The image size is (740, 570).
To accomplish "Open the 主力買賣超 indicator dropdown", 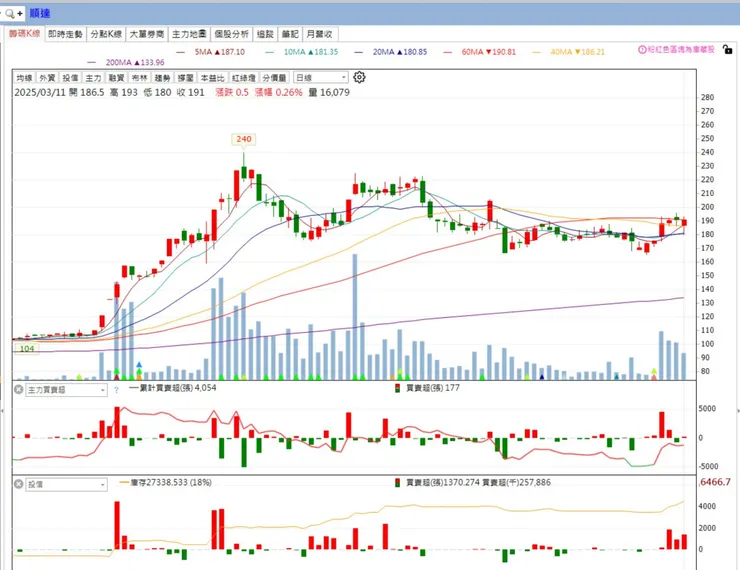I will (66, 390).
